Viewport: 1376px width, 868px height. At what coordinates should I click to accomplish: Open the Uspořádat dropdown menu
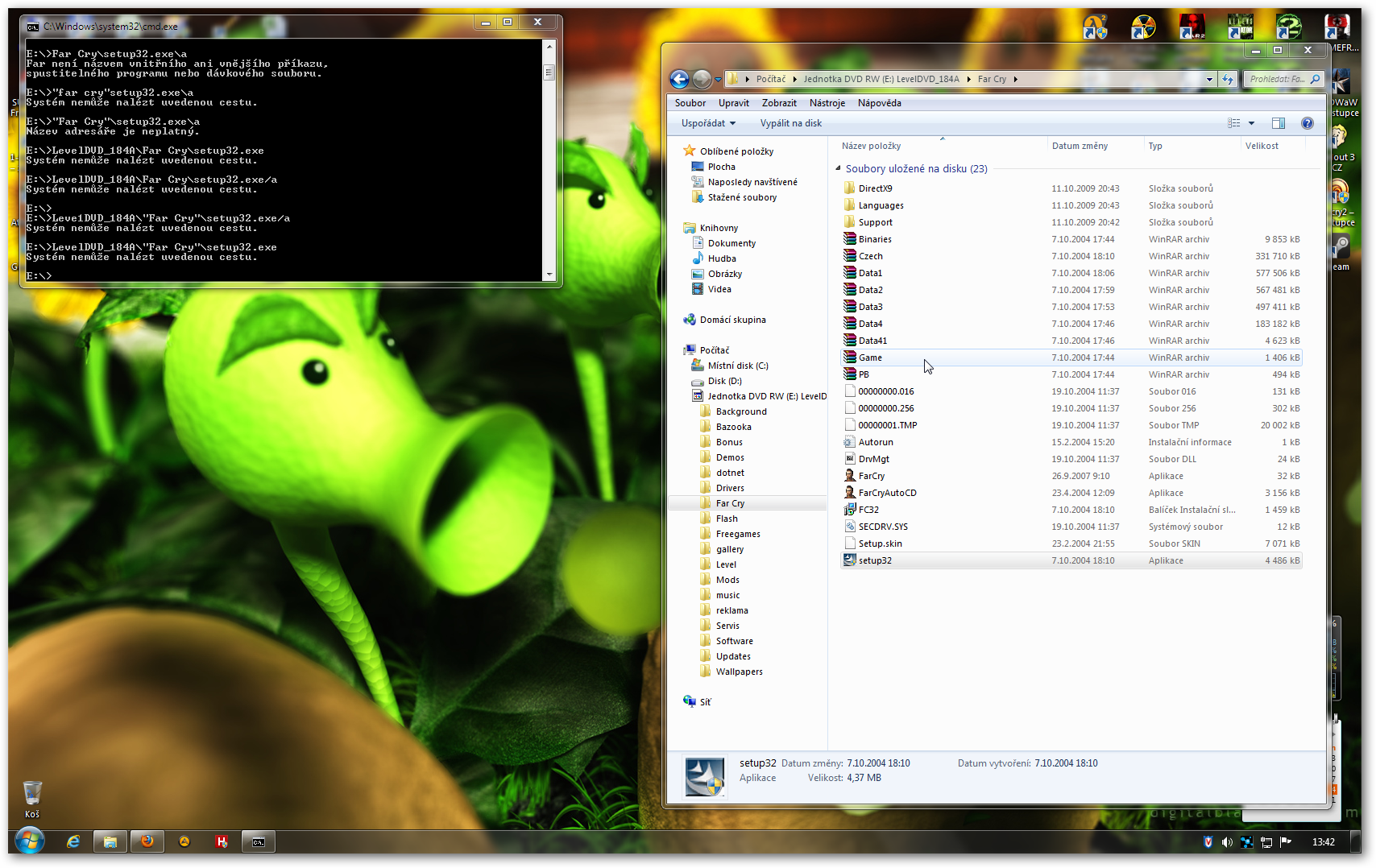point(708,123)
